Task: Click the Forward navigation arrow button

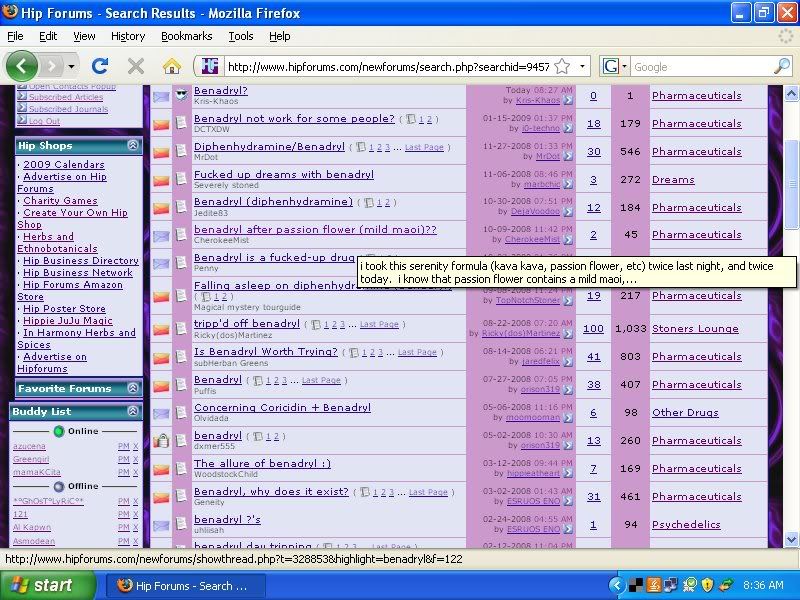Action: (52, 66)
